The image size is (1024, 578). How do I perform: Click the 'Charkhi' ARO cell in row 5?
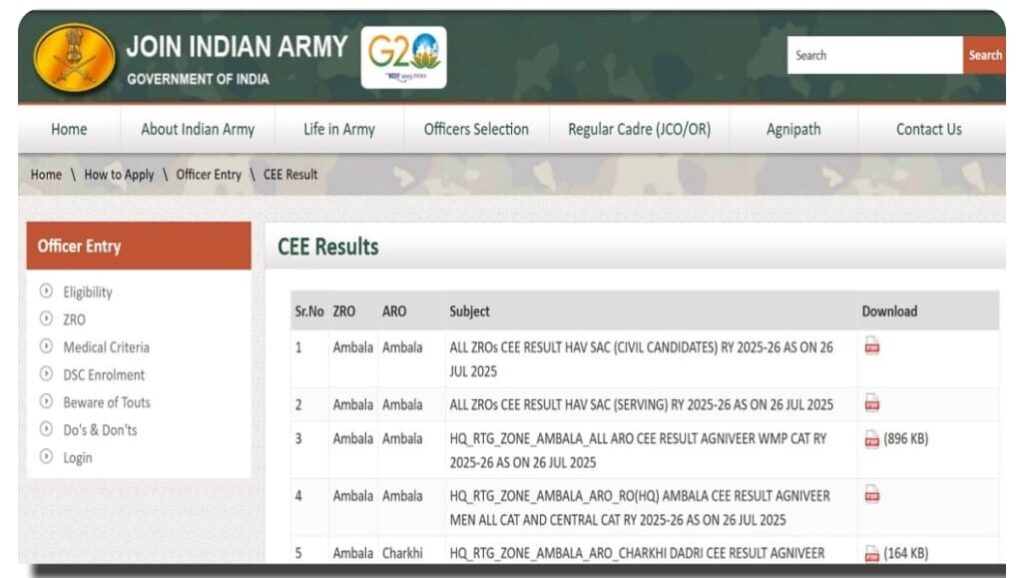click(x=402, y=553)
